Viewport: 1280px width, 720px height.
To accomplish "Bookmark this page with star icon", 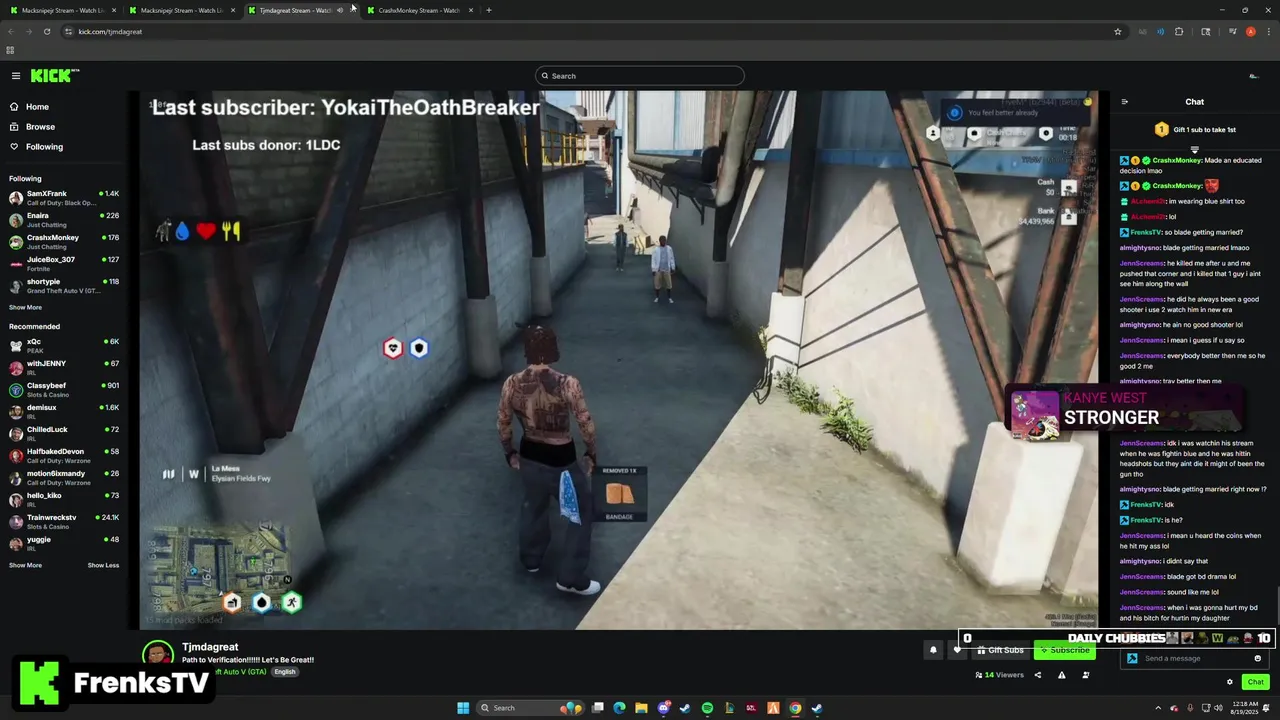I will pyautogui.click(x=1117, y=31).
